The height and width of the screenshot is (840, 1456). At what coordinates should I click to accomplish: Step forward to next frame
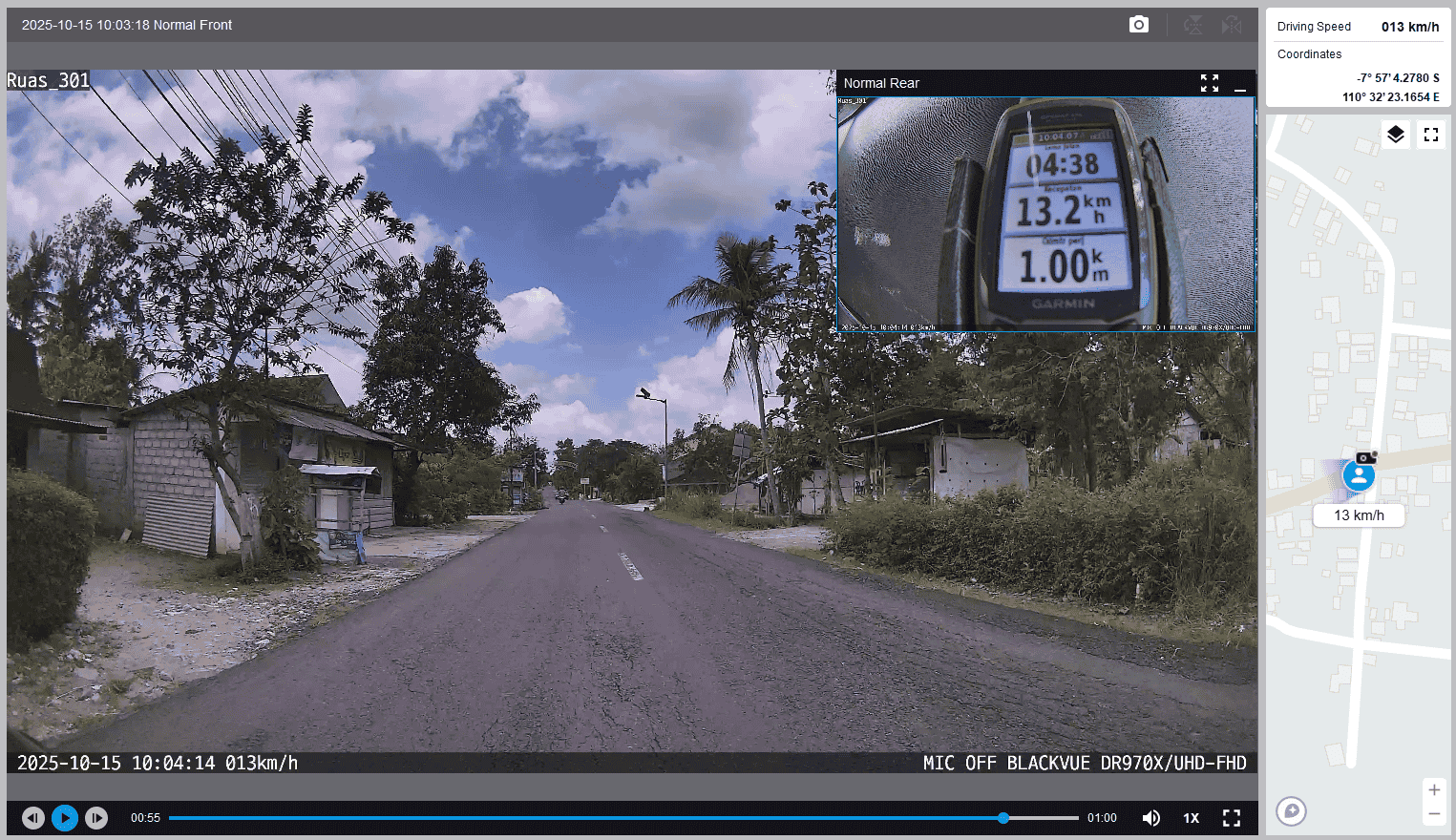pyautogui.click(x=96, y=818)
